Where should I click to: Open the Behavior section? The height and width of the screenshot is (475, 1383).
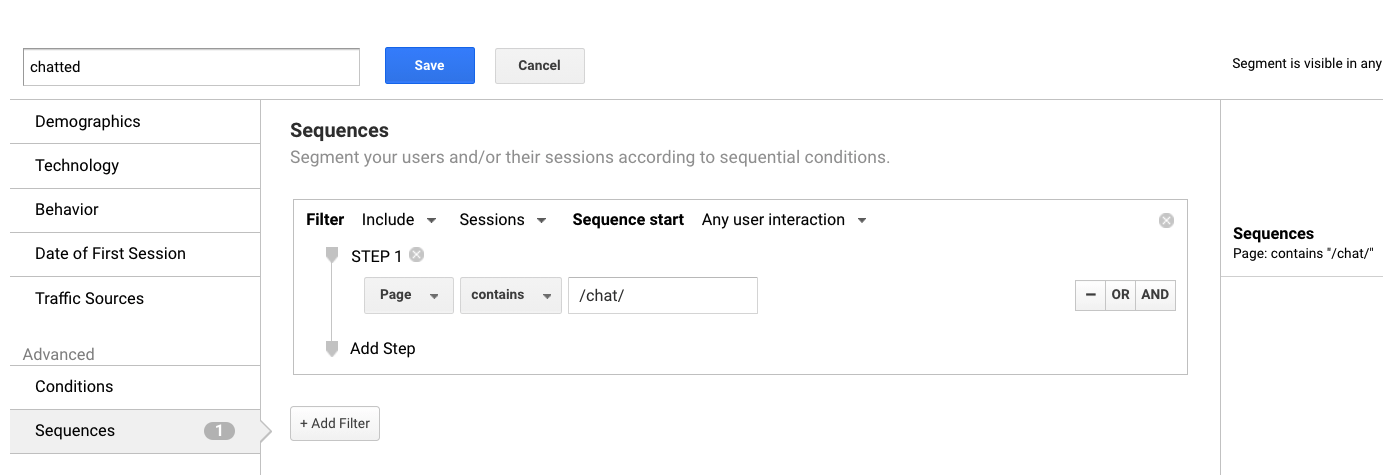135,210
